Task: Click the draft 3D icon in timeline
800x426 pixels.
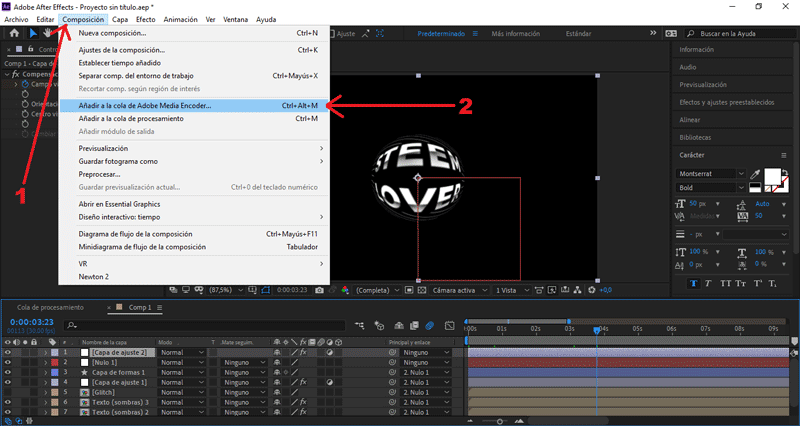Action: pos(379,325)
